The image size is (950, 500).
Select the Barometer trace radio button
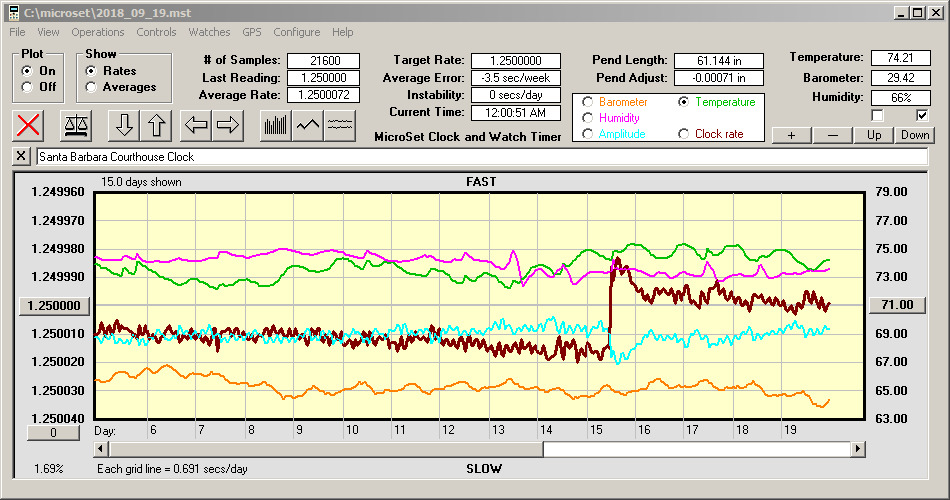point(587,102)
